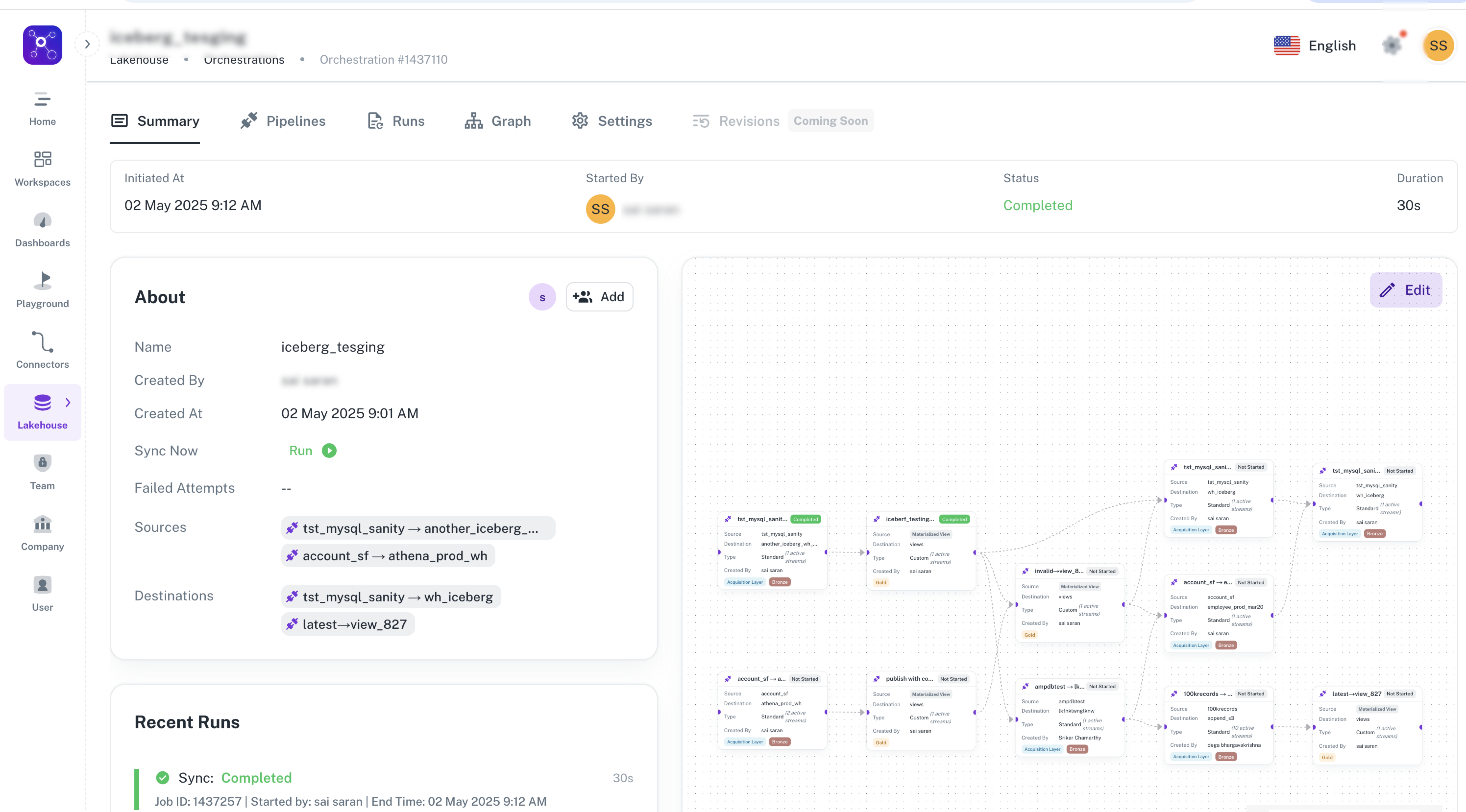Image resolution: width=1466 pixels, height=812 pixels.
Task: Select the Lakehouse database icon
Action: point(42,402)
